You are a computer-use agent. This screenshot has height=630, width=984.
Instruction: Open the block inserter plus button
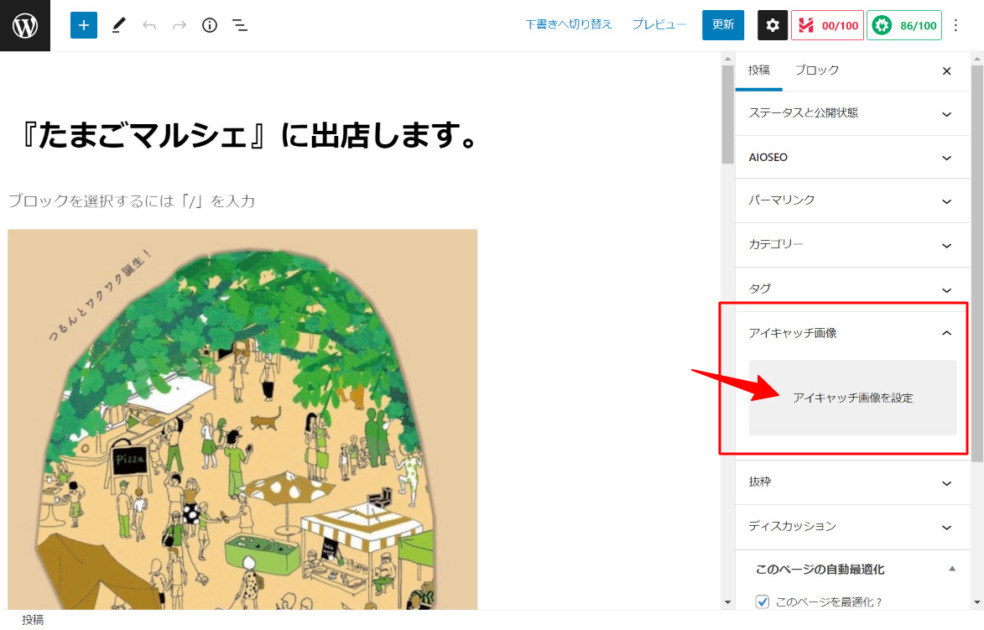[x=84, y=25]
